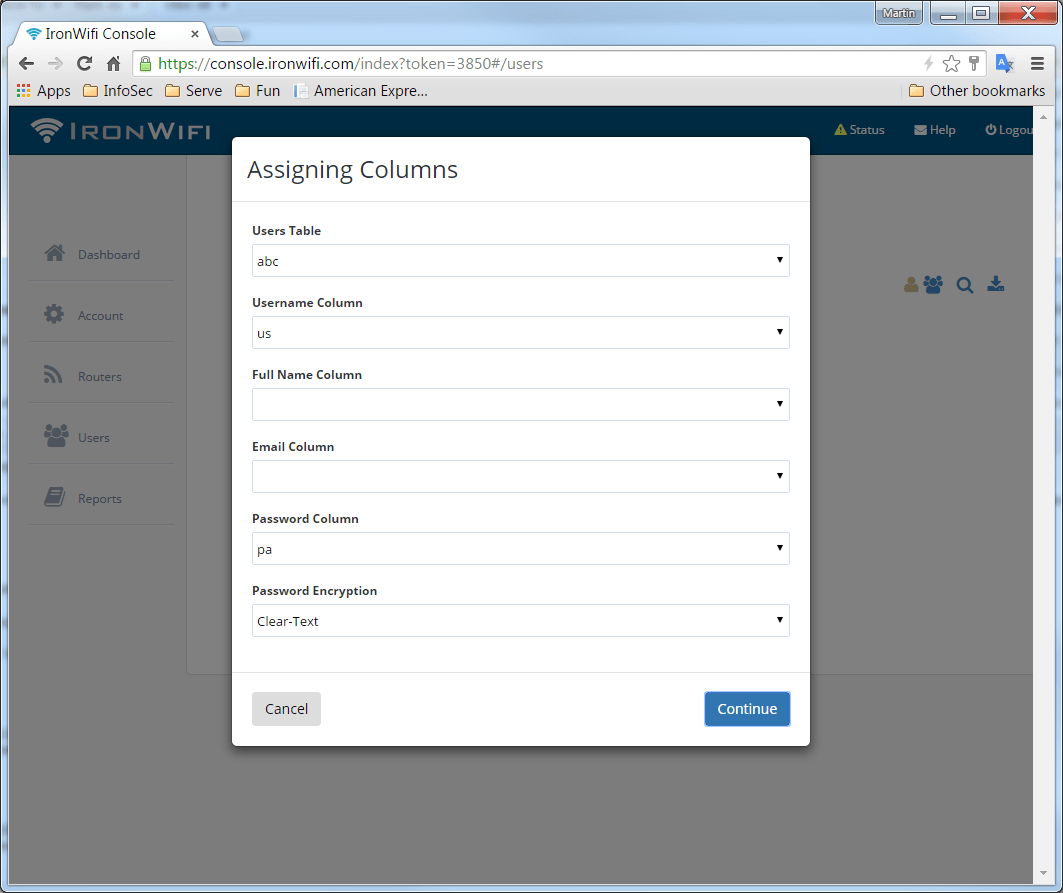Maximize the browser window
Image resolution: width=1063 pixels, height=893 pixels.
pyautogui.click(x=980, y=13)
